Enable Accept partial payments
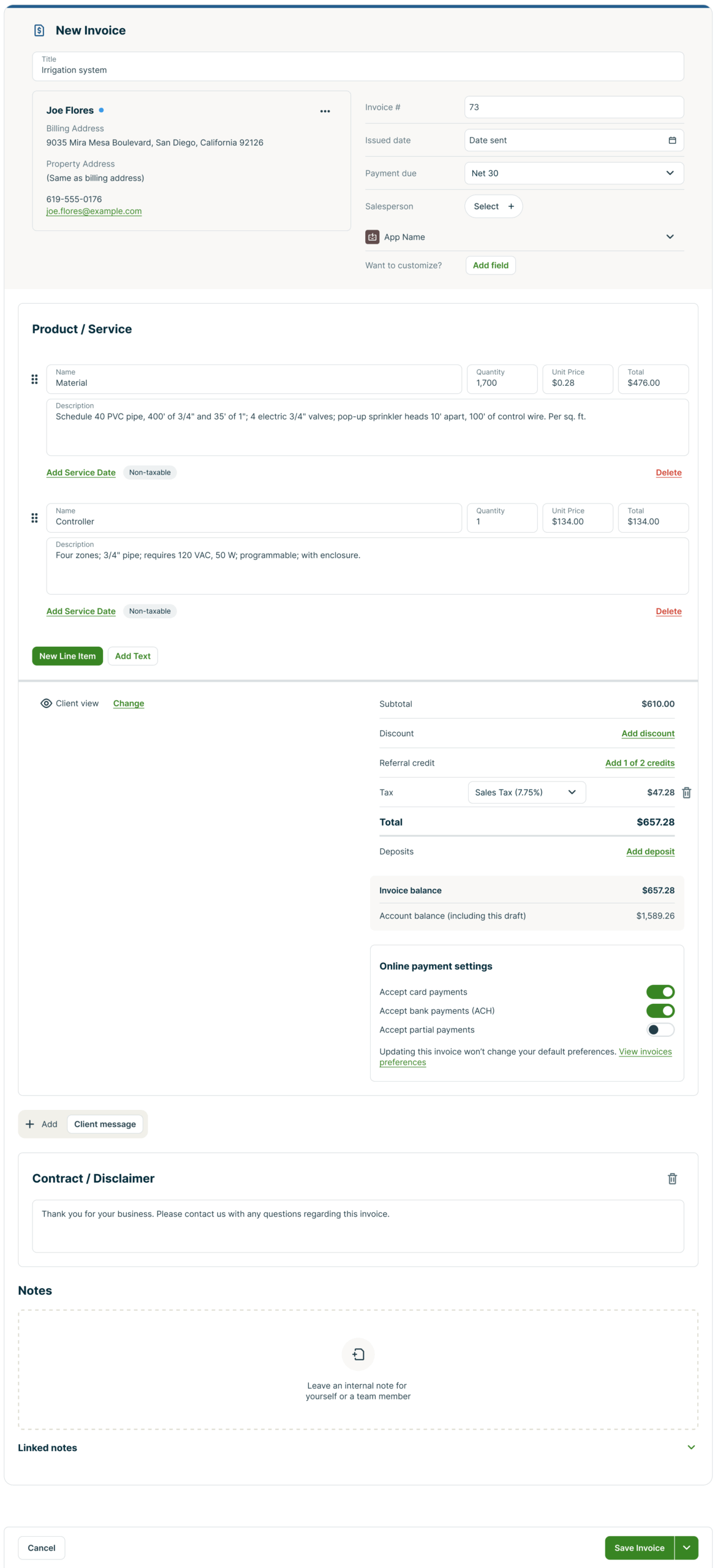715x1568 pixels. click(x=660, y=1030)
